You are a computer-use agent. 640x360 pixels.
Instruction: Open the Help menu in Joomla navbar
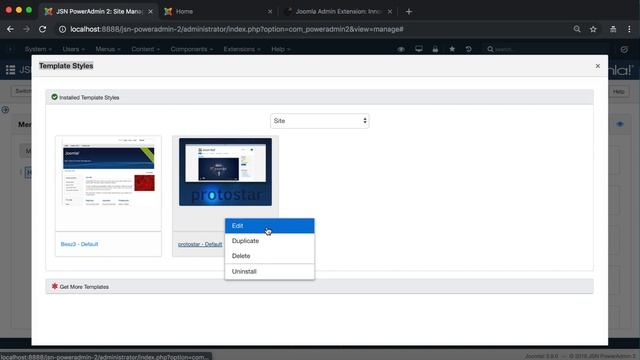point(280,49)
